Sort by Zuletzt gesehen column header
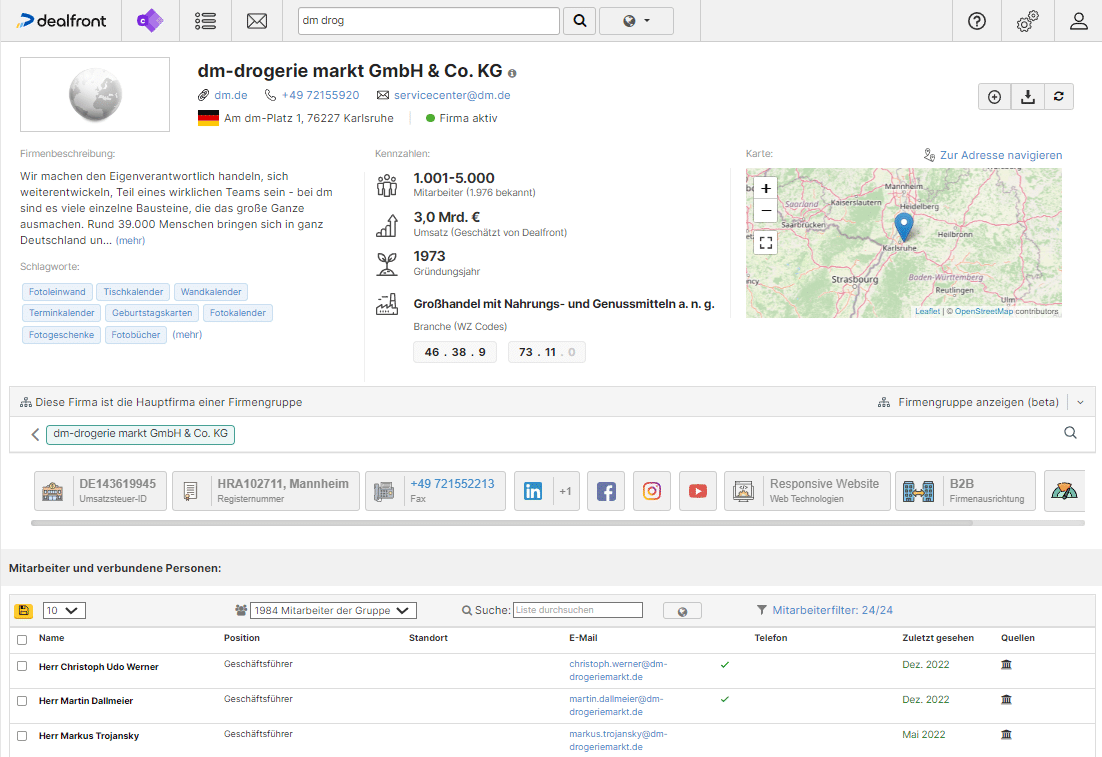The width and height of the screenshot is (1102, 757). click(x=938, y=638)
